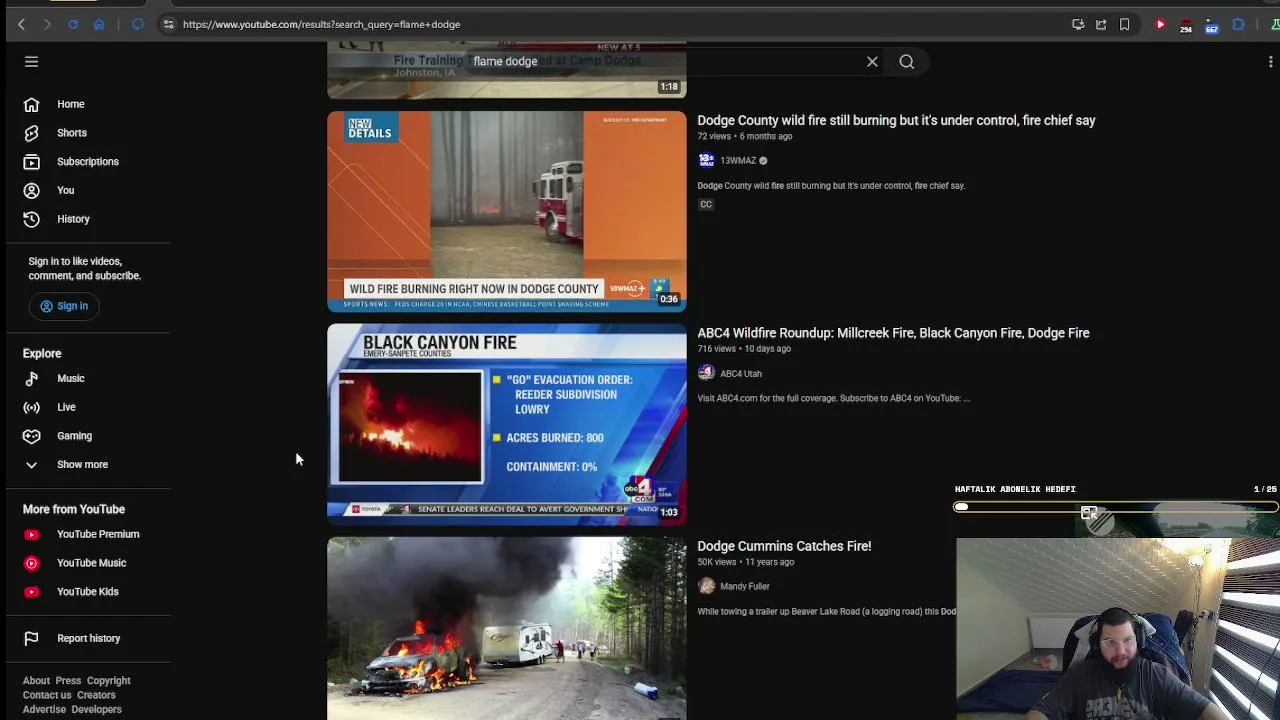The image size is (1280, 720).
Task: Click the Sign in button
Action: [64, 306]
